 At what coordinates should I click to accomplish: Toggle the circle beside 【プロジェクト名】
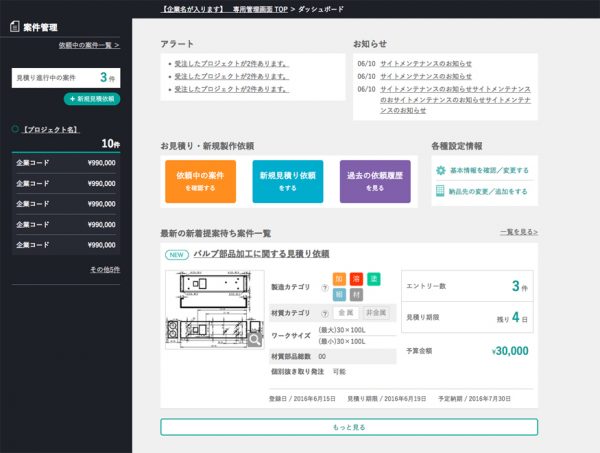(15, 129)
